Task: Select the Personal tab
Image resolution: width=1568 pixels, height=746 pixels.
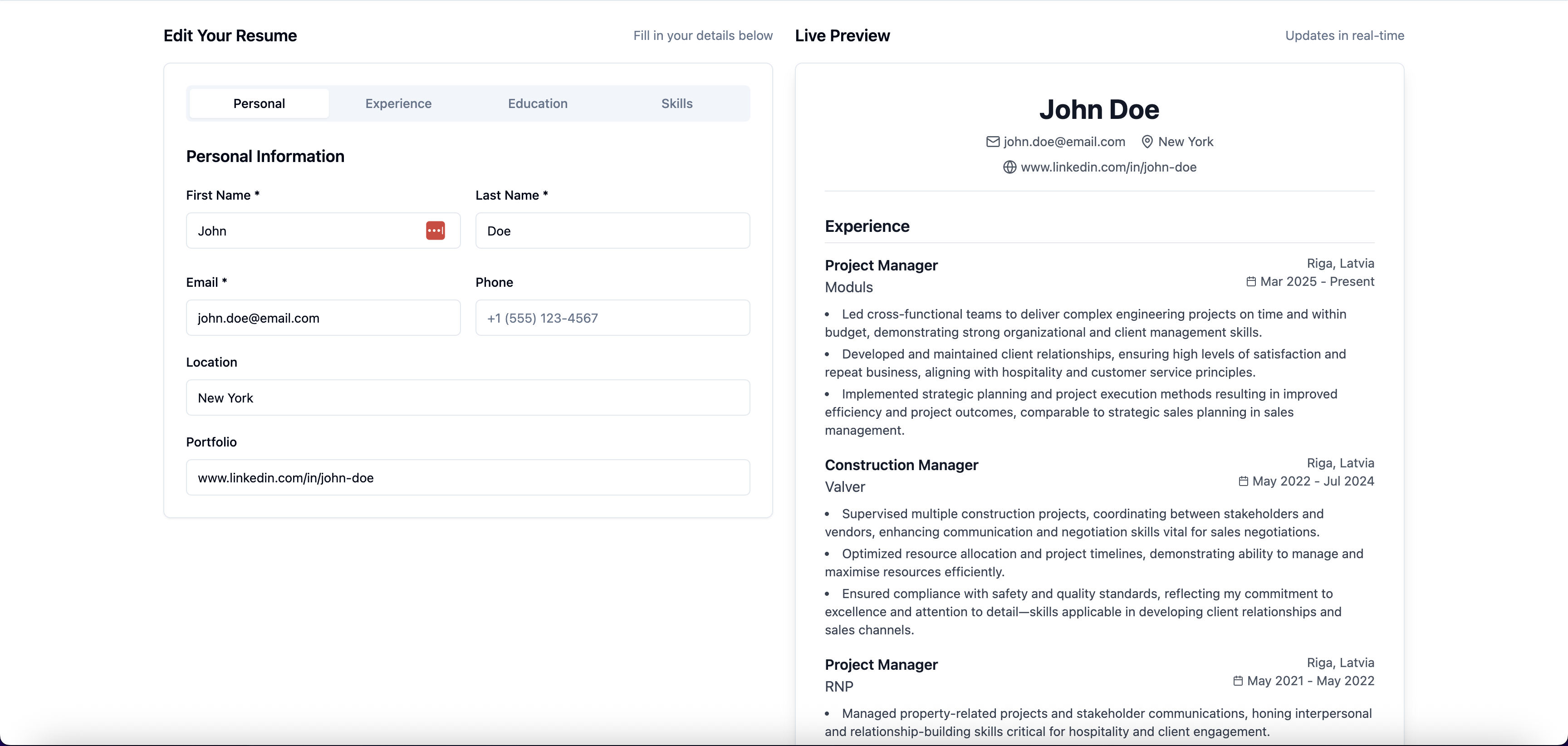Action: (x=259, y=103)
